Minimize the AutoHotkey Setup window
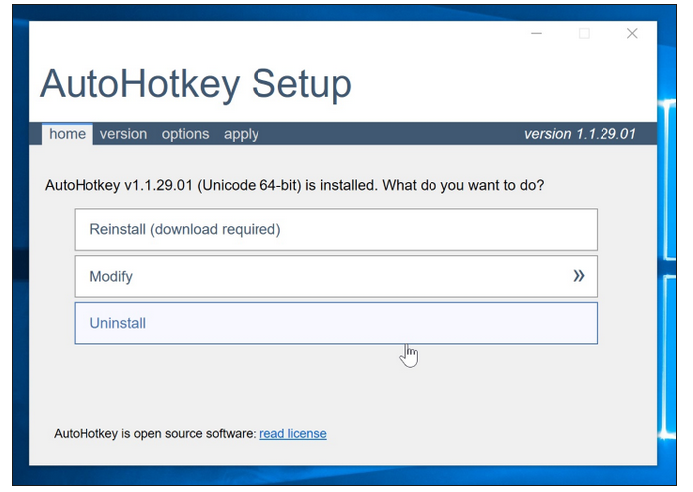The height and width of the screenshot is (492, 693). 537,34
